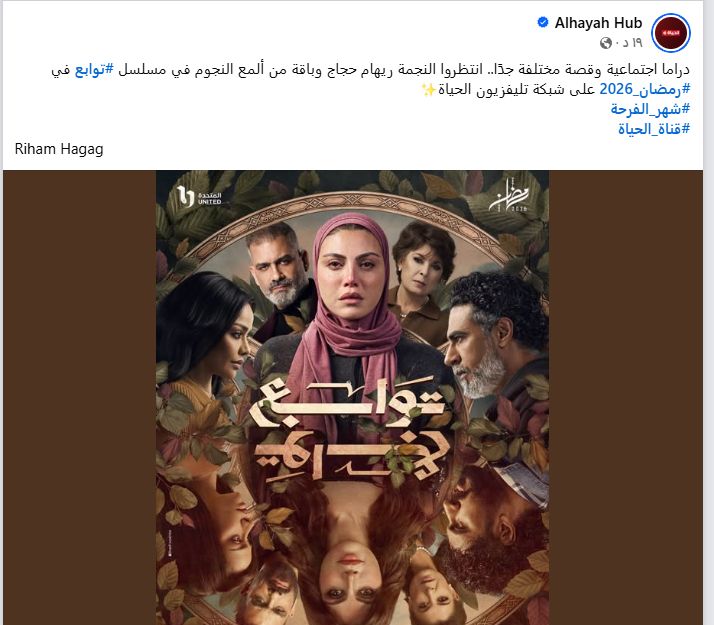Click the blue verified badge beside Alhayah Hub
714x625 pixels.
543,22
